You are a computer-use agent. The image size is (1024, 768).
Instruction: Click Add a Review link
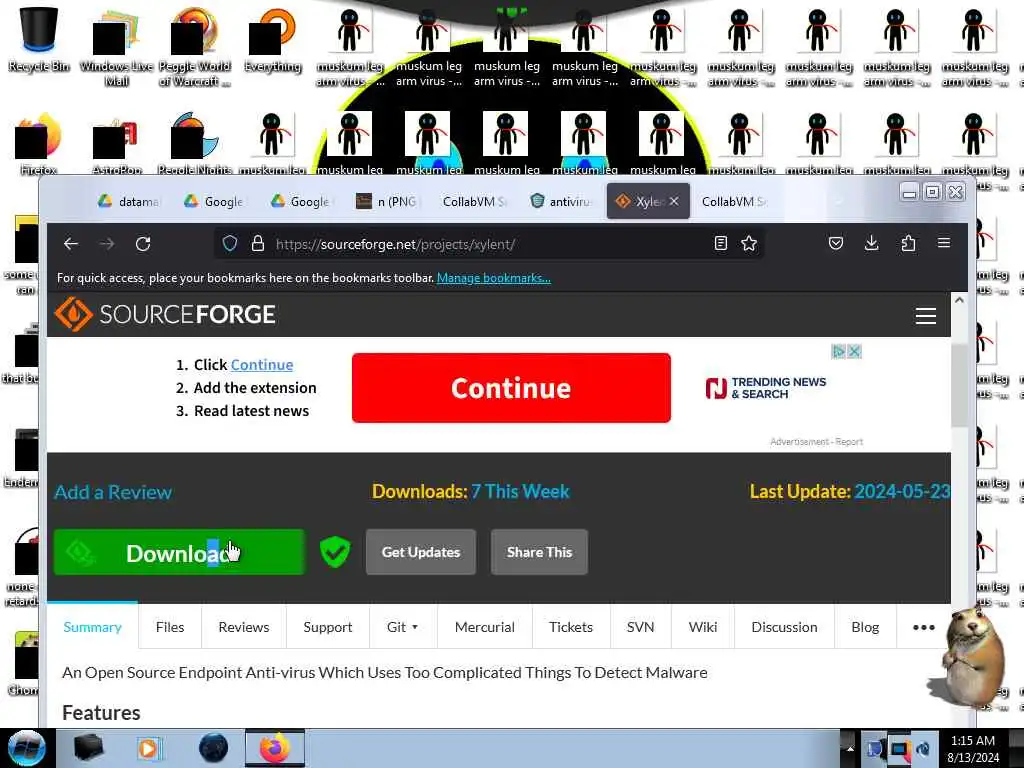pos(113,492)
